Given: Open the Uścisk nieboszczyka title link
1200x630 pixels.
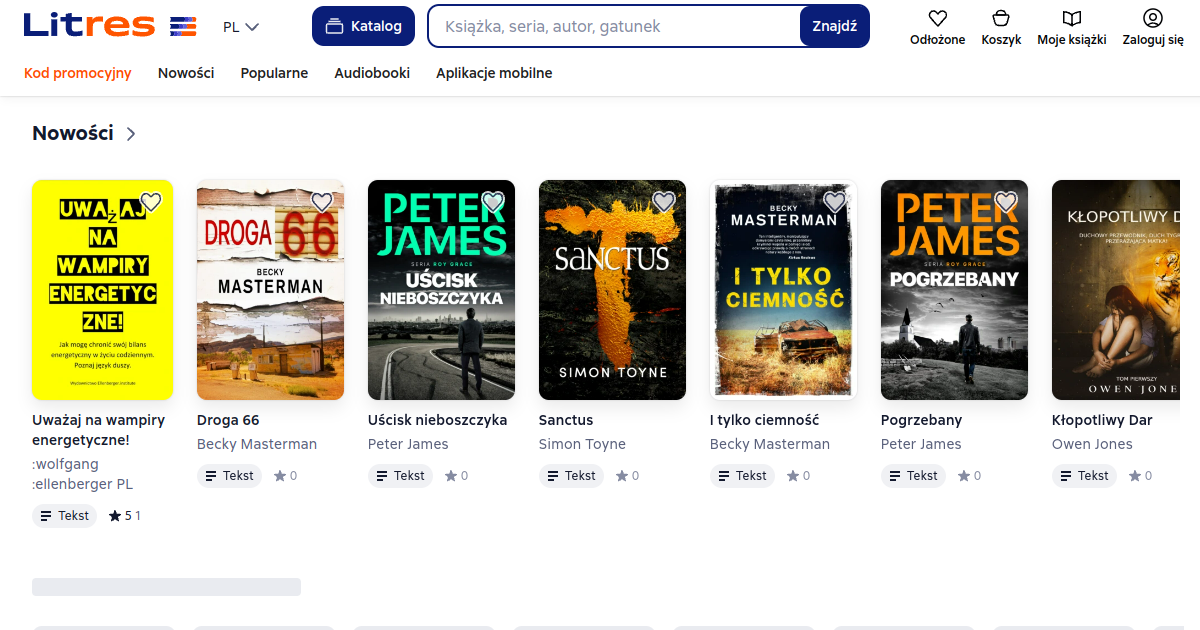Looking at the screenshot, I should pyautogui.click(x=437, y=420).
